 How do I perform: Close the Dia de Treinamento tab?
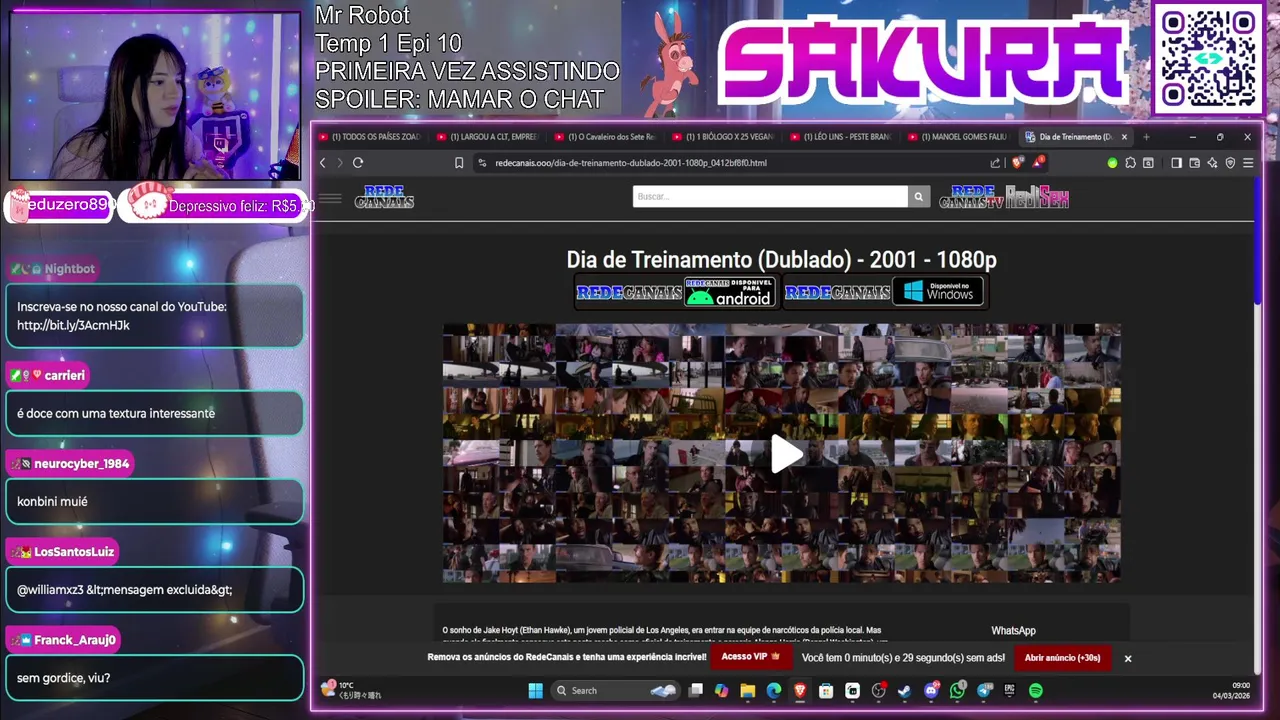[x=1124, y=137]
